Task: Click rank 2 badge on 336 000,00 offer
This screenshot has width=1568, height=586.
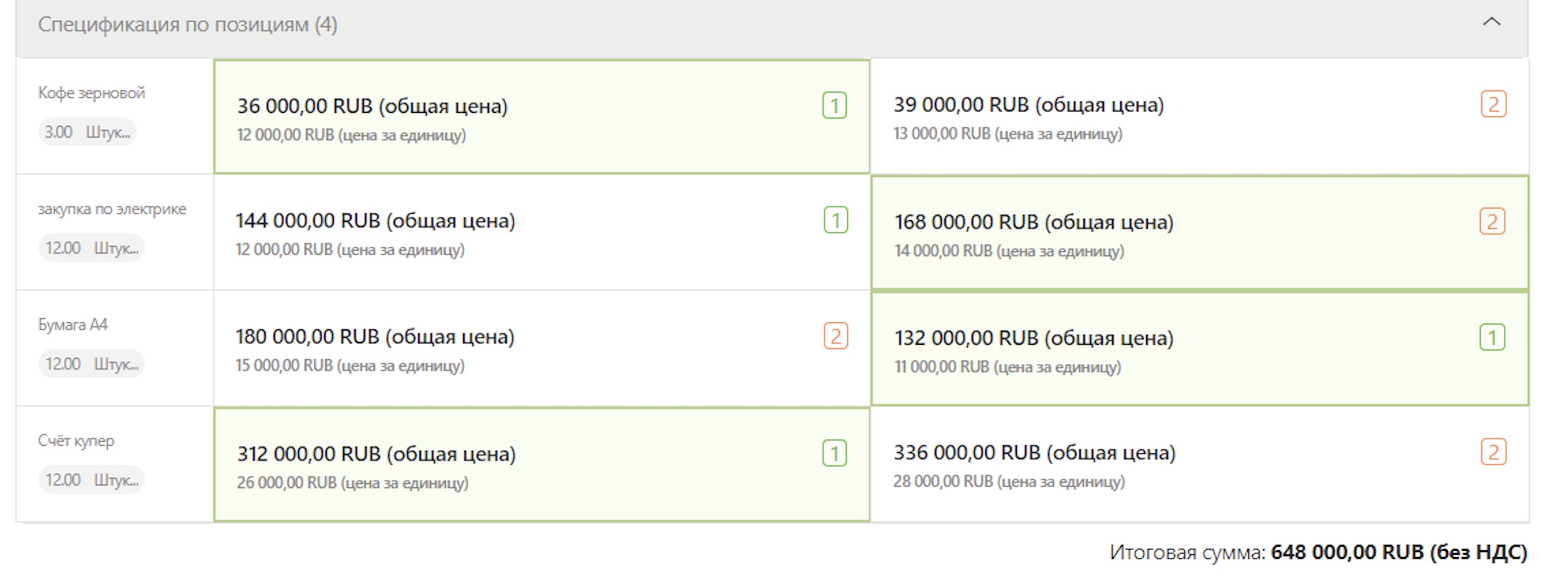Action: click(x=1493, y=452)
